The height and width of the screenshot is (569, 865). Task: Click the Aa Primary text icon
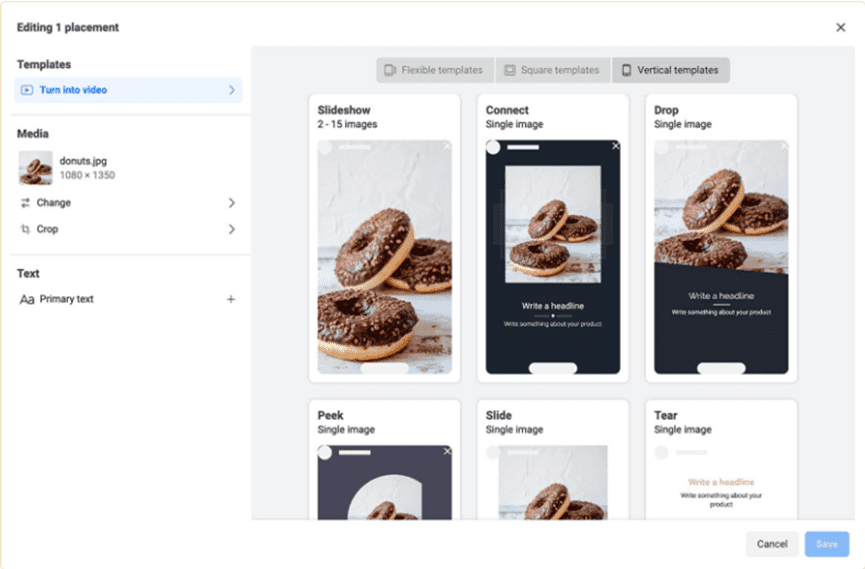pos(27,299)
